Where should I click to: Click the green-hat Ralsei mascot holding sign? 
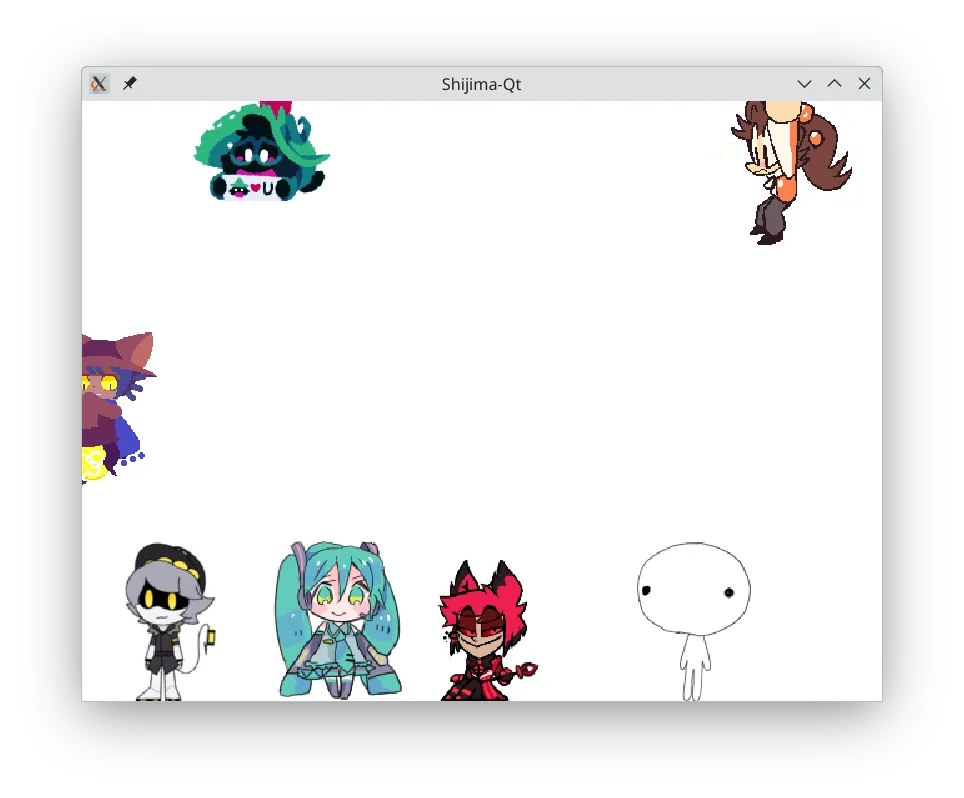[x=261, y=151]
